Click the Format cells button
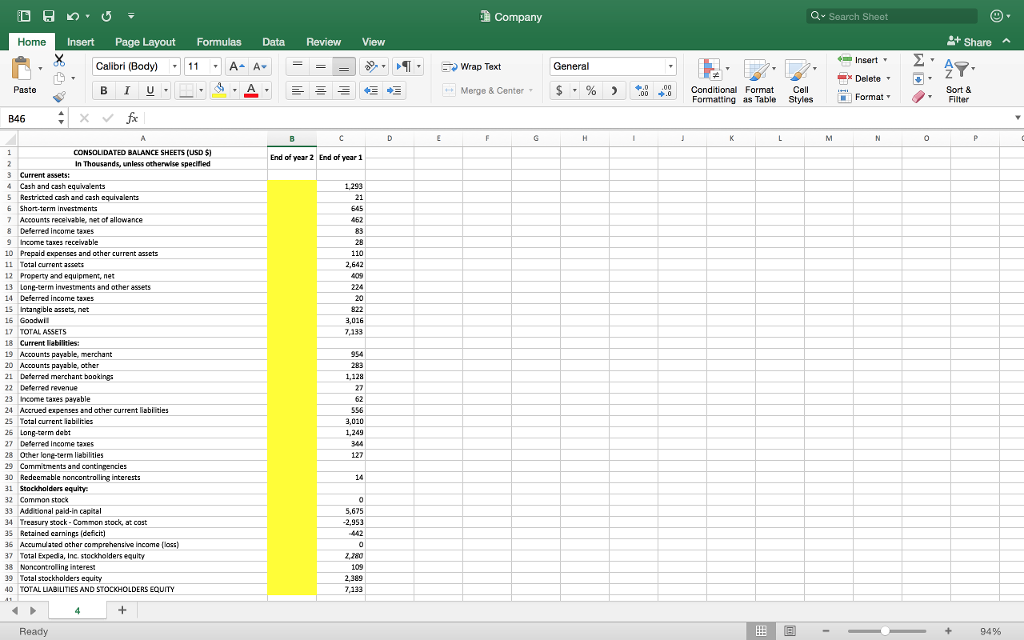1024x640 pixels. (x=864, y=97)
